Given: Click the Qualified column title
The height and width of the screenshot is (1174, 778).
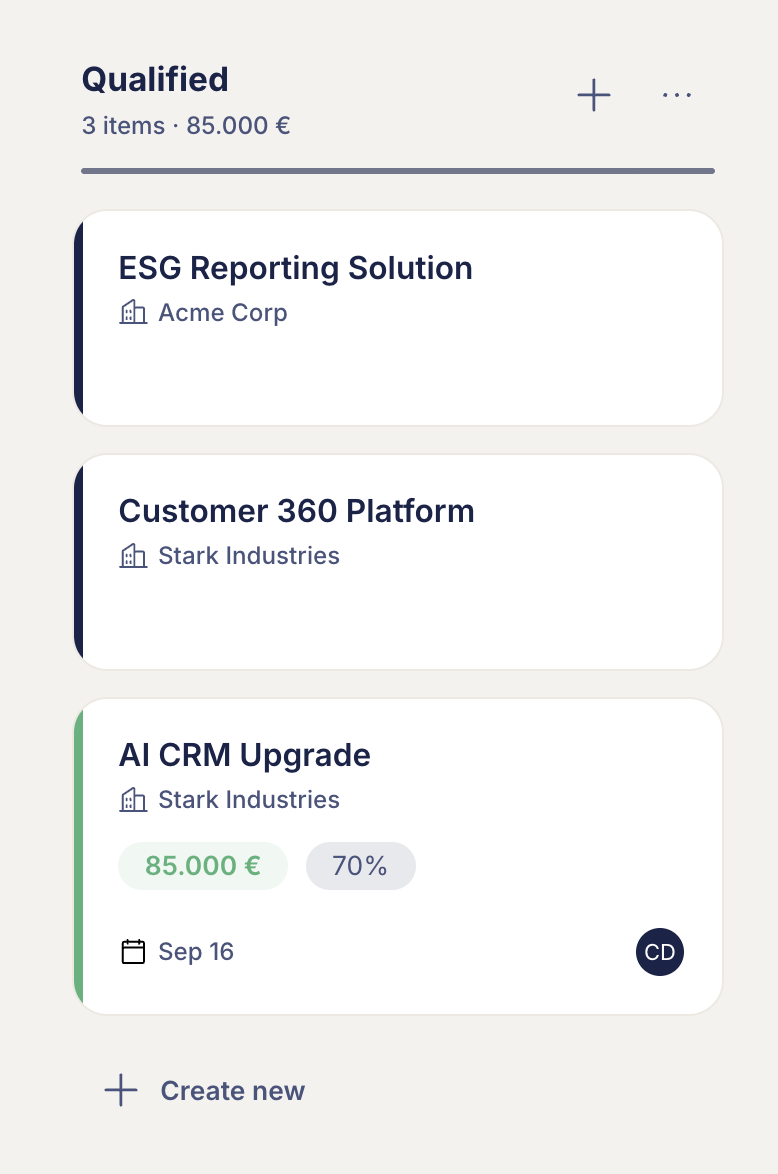Looking at the screenshot, I should click(x=155, y=79).
